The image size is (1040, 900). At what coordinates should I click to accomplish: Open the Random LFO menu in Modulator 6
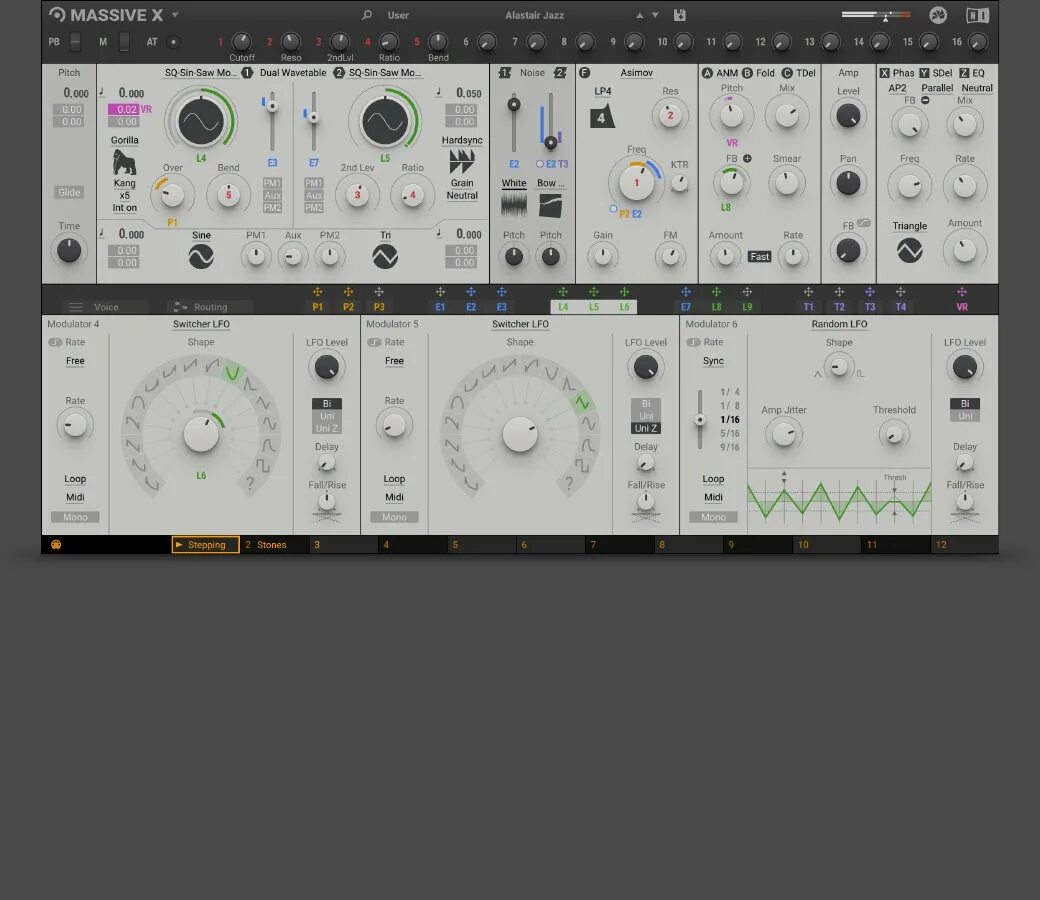click(839, 324)
